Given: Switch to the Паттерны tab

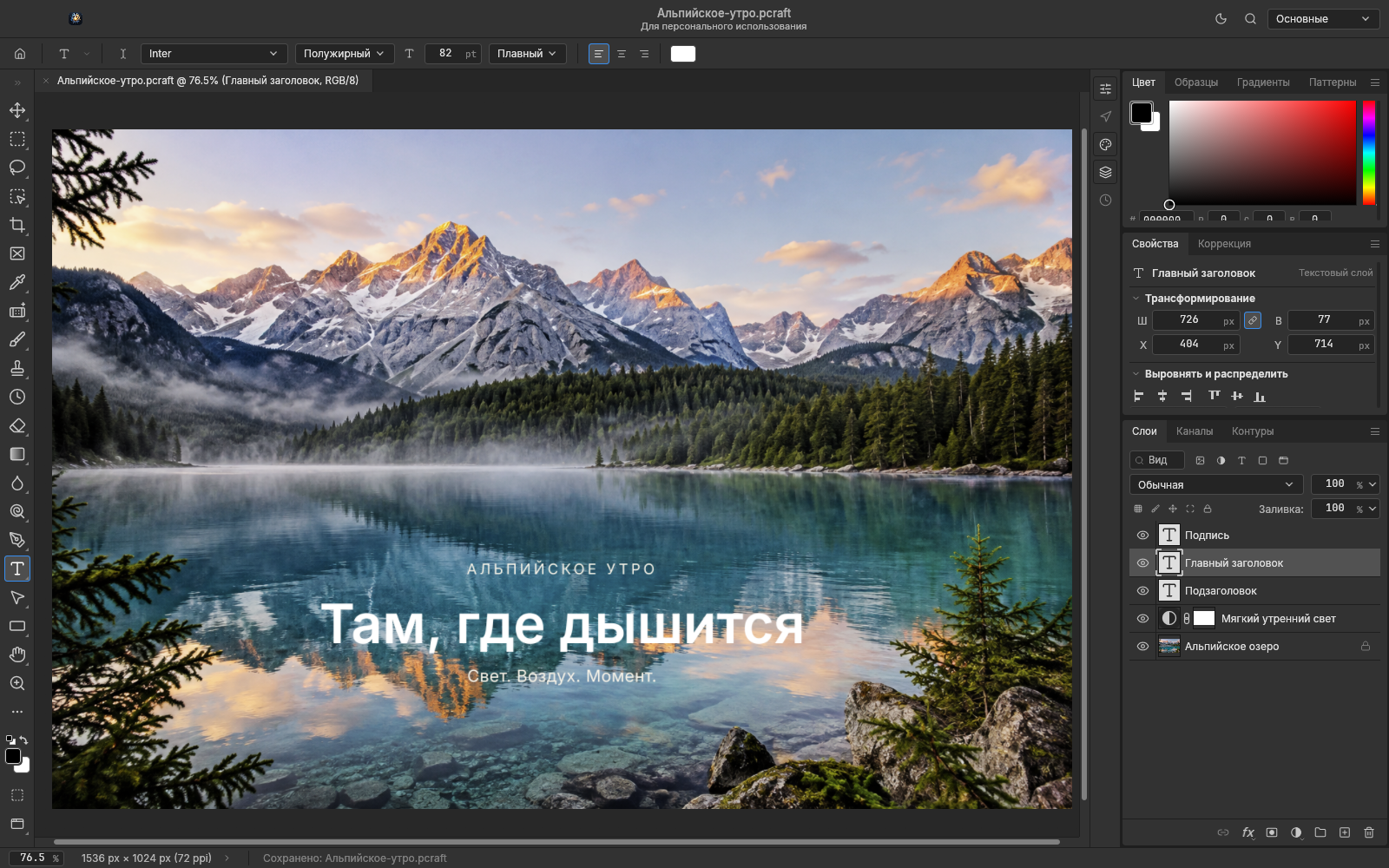Looking at the screenshot, I should coord(1333,82).
